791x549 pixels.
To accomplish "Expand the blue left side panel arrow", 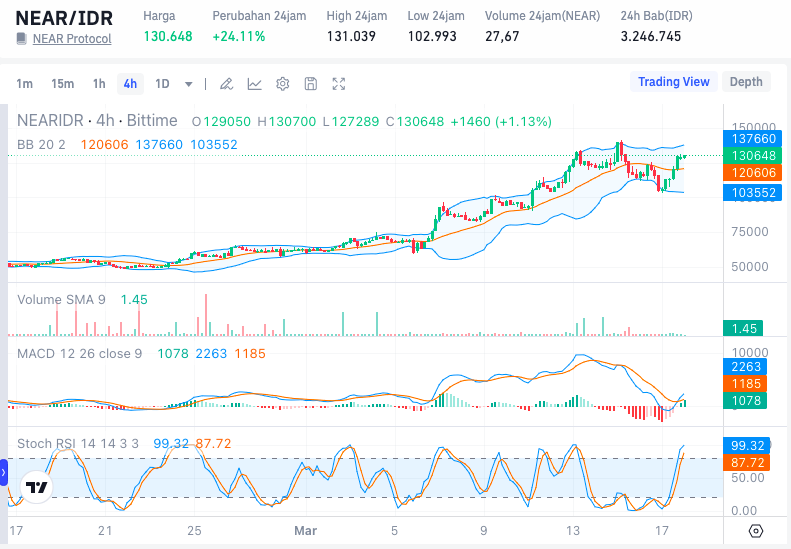I will (4, 473).
